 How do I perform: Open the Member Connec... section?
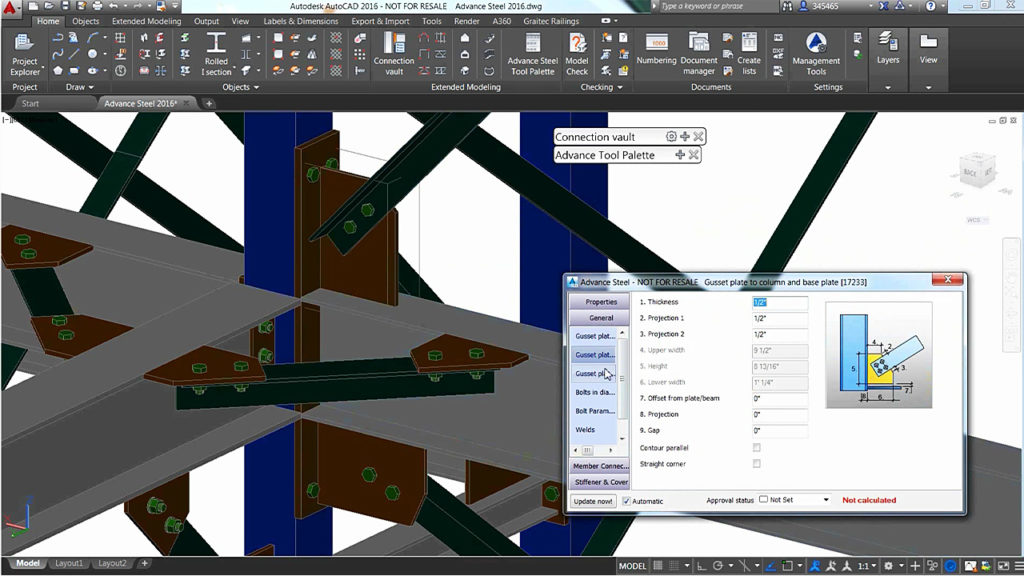[600, 466]
